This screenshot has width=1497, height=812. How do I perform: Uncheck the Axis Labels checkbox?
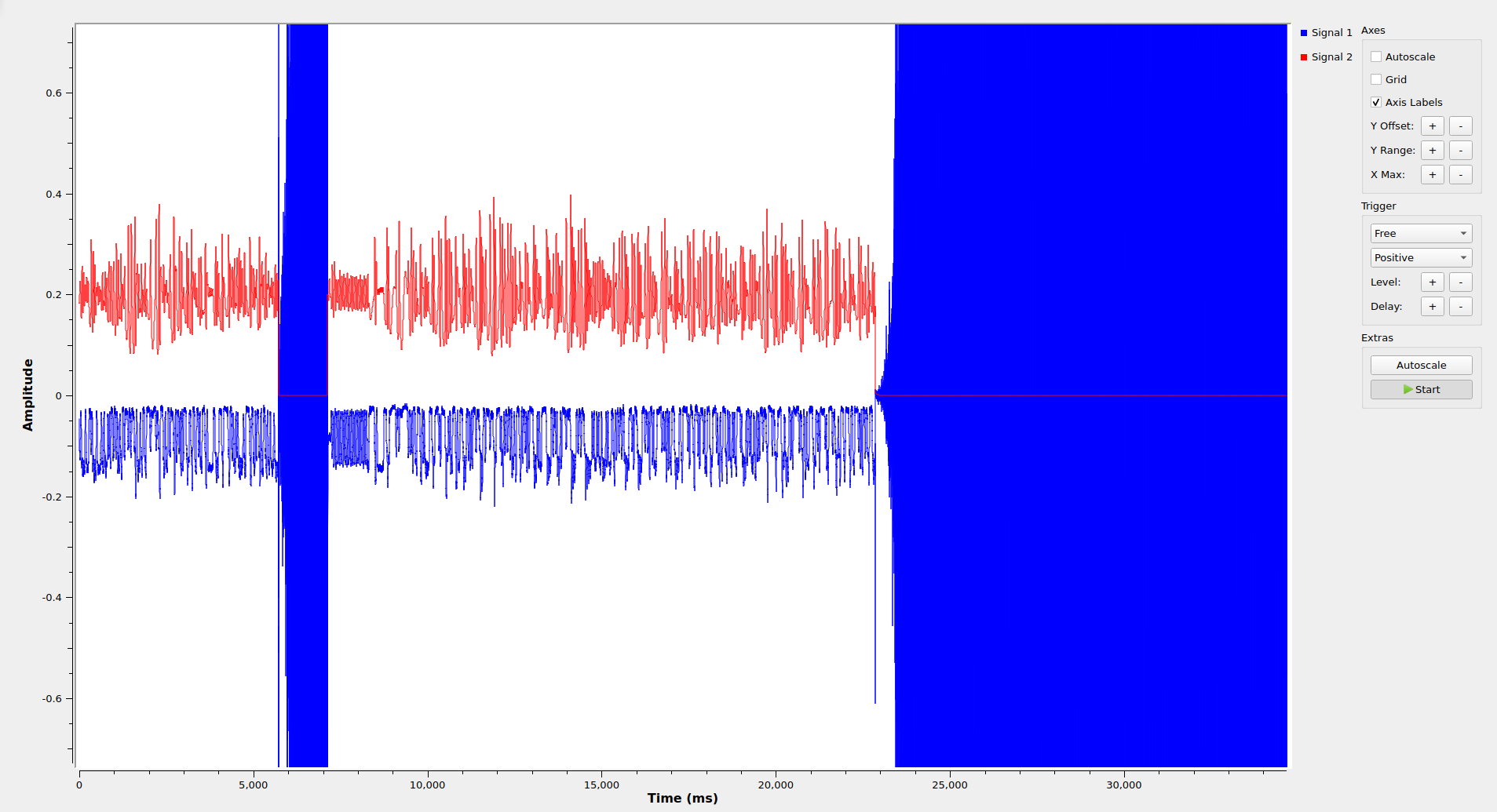[1376, 102]
